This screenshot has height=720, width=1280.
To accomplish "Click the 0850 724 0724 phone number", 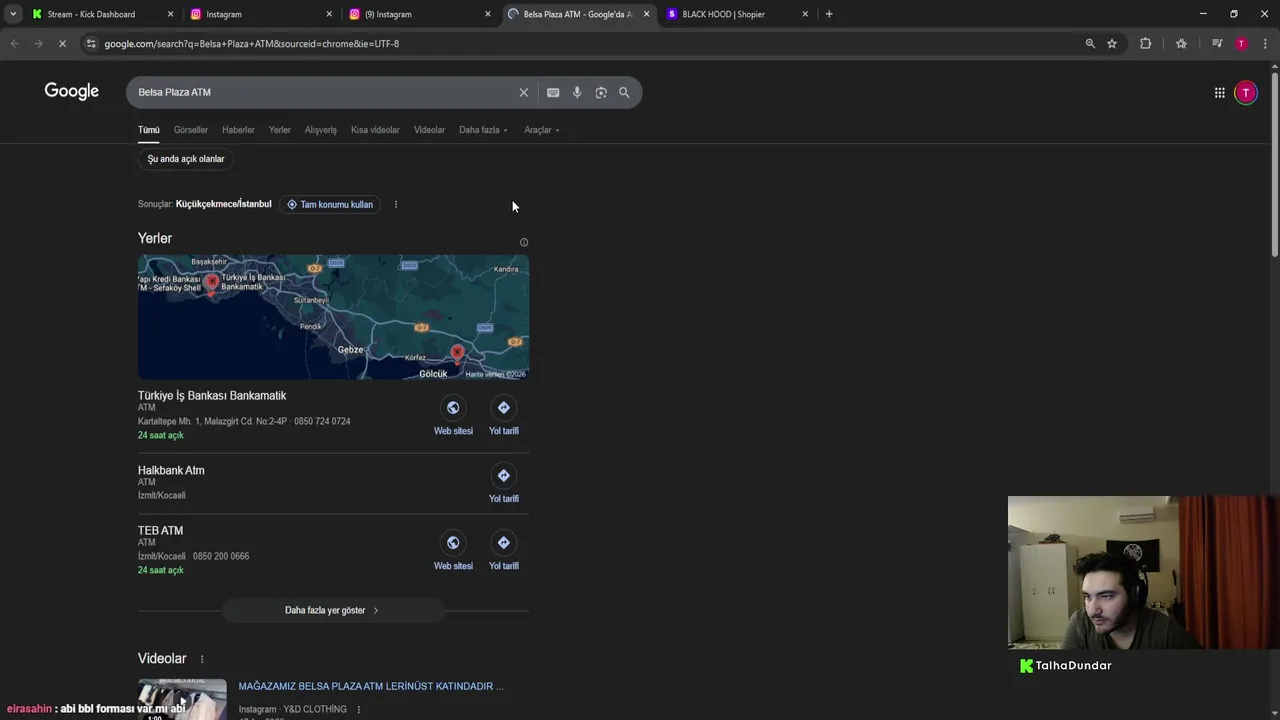I will [322, 421].
